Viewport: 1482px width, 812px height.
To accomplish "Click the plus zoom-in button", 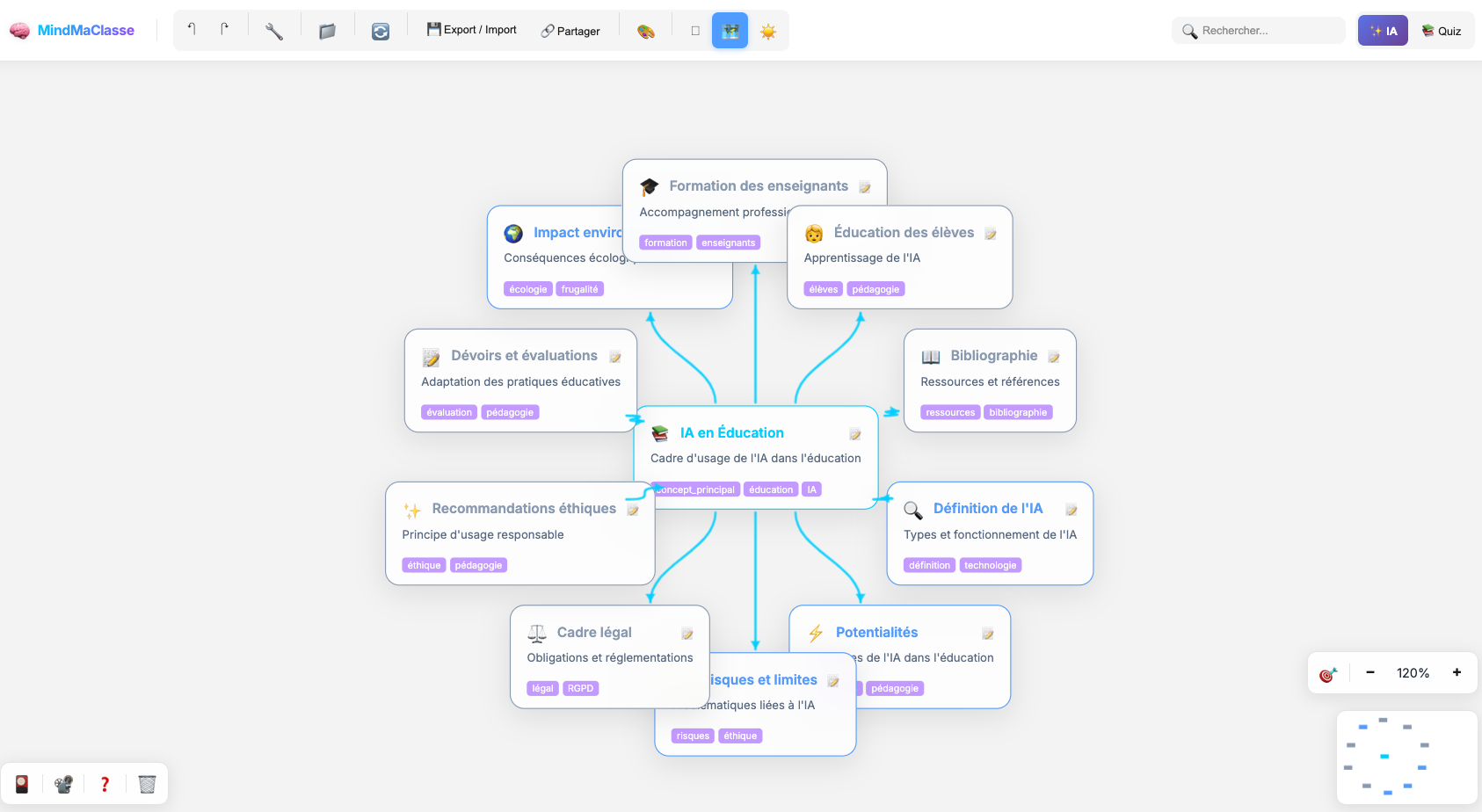I will (x=1457, y=672).
